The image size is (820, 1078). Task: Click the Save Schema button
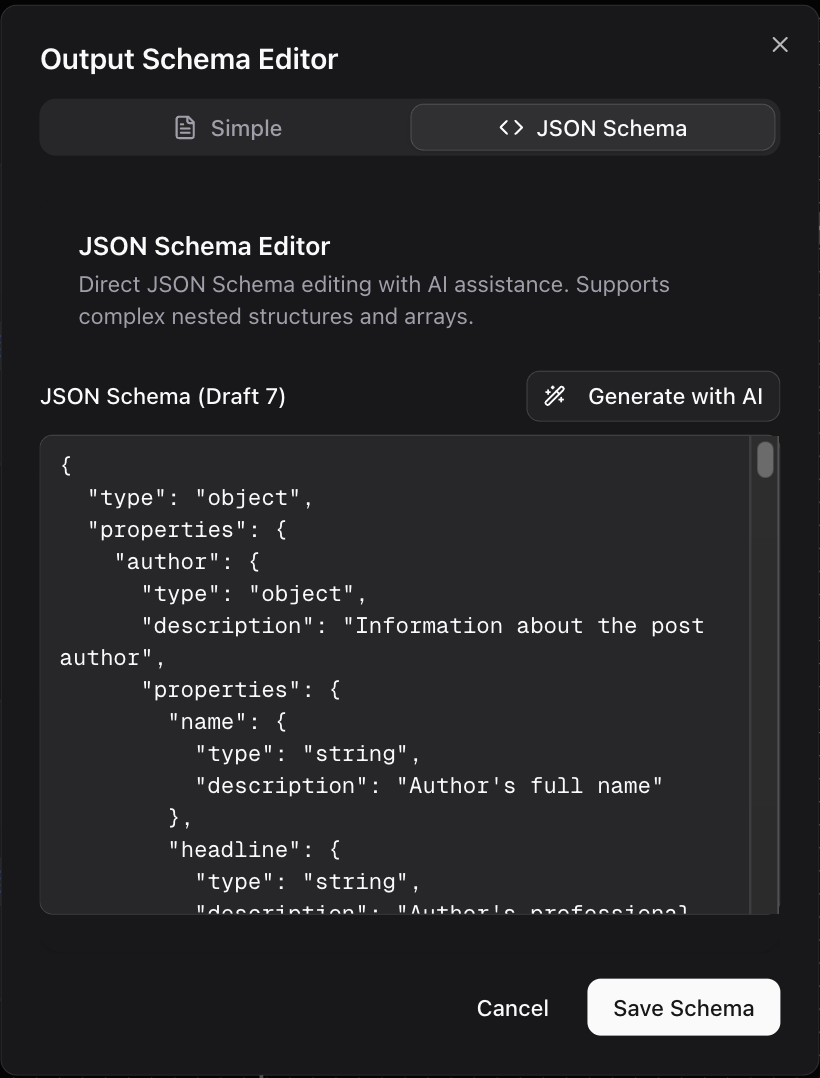tap(683, 1007)
